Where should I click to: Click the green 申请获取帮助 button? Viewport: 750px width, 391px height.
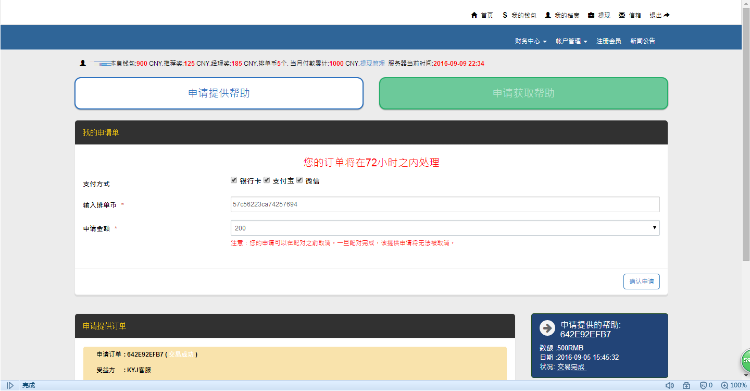click(x=523, y=93)
